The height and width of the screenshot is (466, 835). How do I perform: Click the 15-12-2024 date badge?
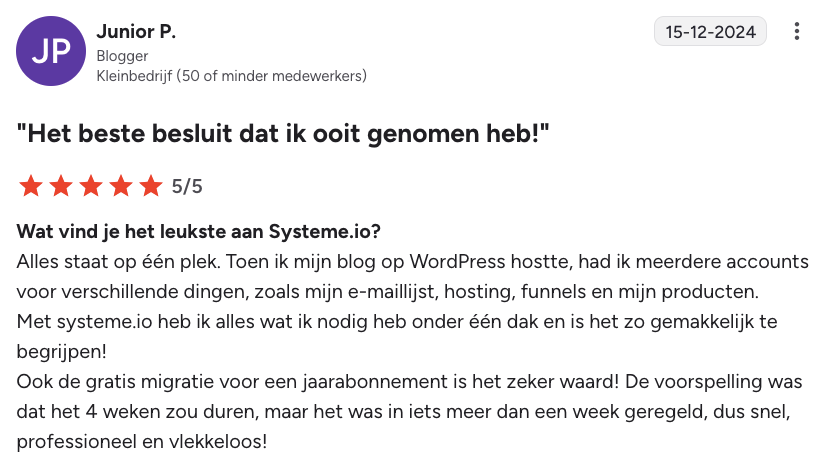710,32
